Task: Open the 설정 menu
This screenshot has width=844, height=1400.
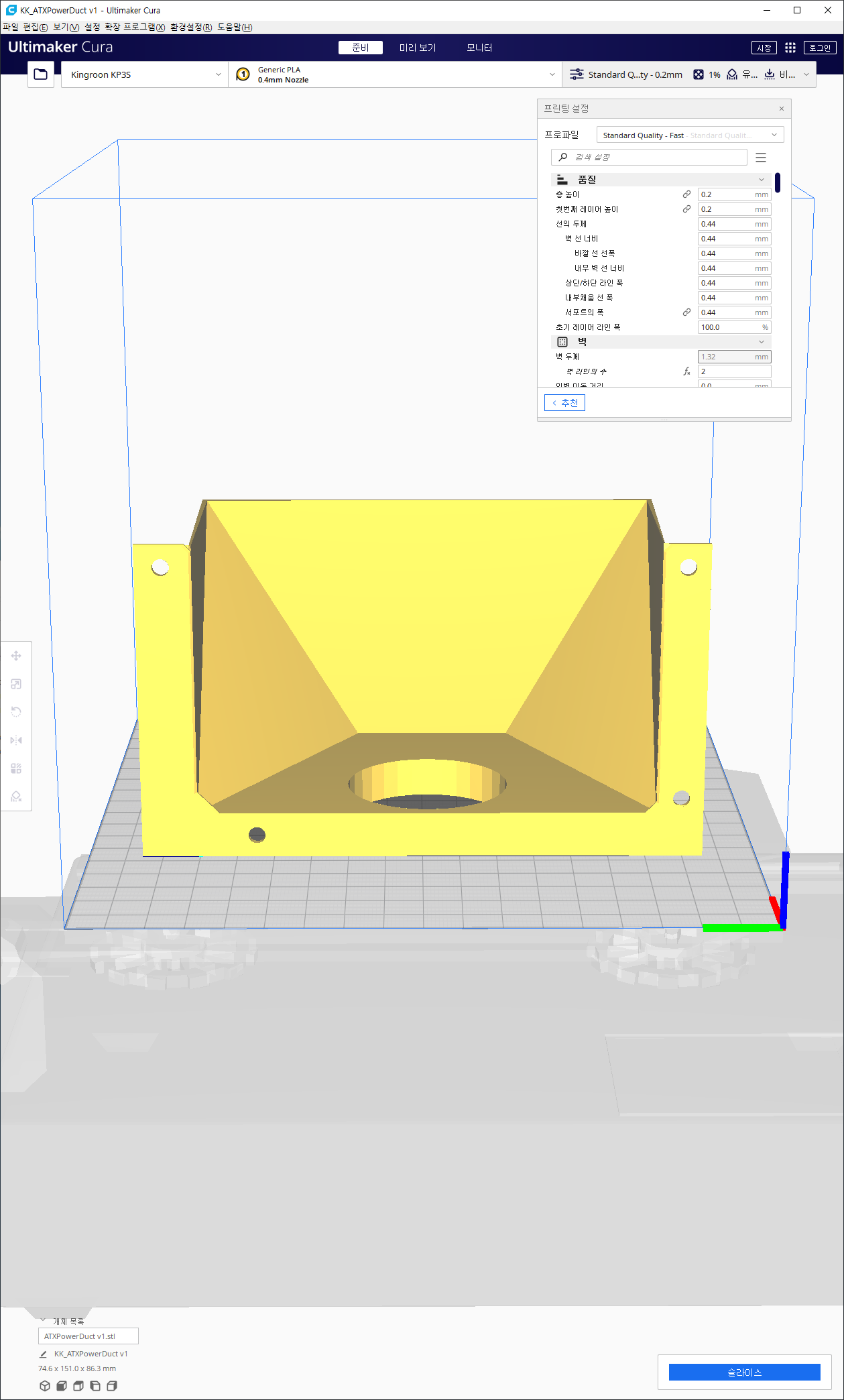Action: (93, 27)
